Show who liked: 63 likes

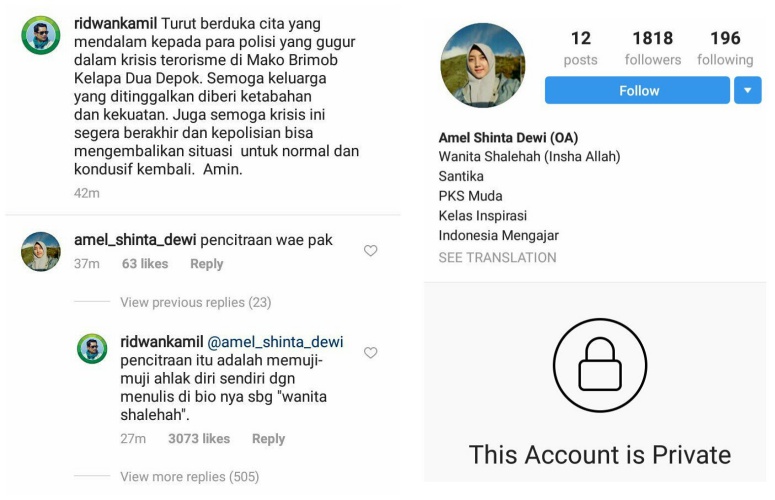point(145,264)
